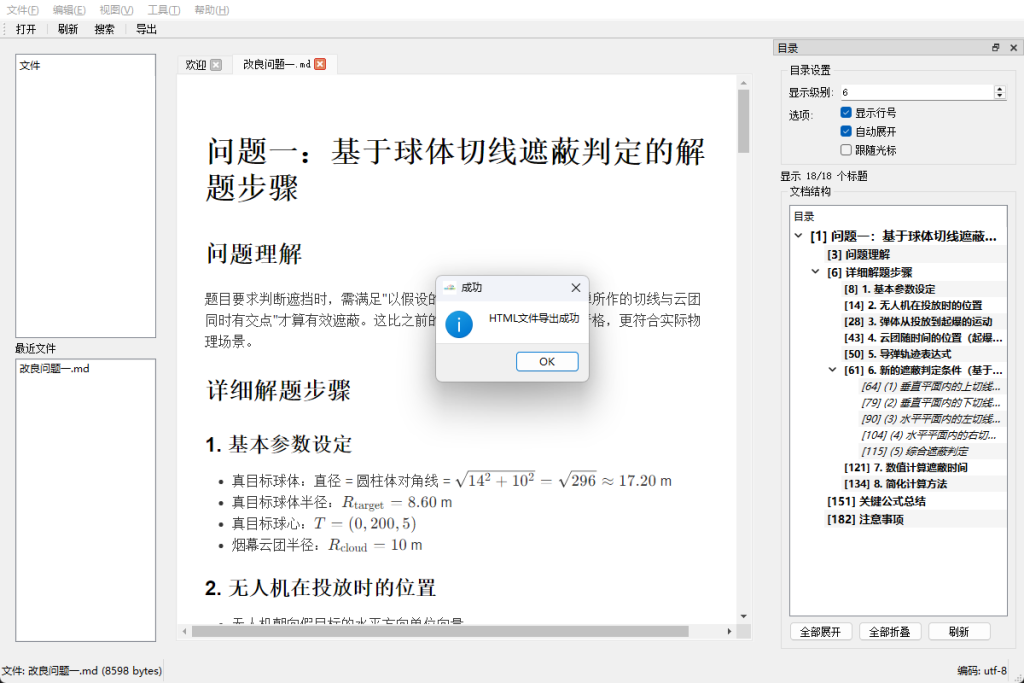The image size is (1024, 683).
Task: Switch to the 欢迎 tab
Action: [196, 65]
